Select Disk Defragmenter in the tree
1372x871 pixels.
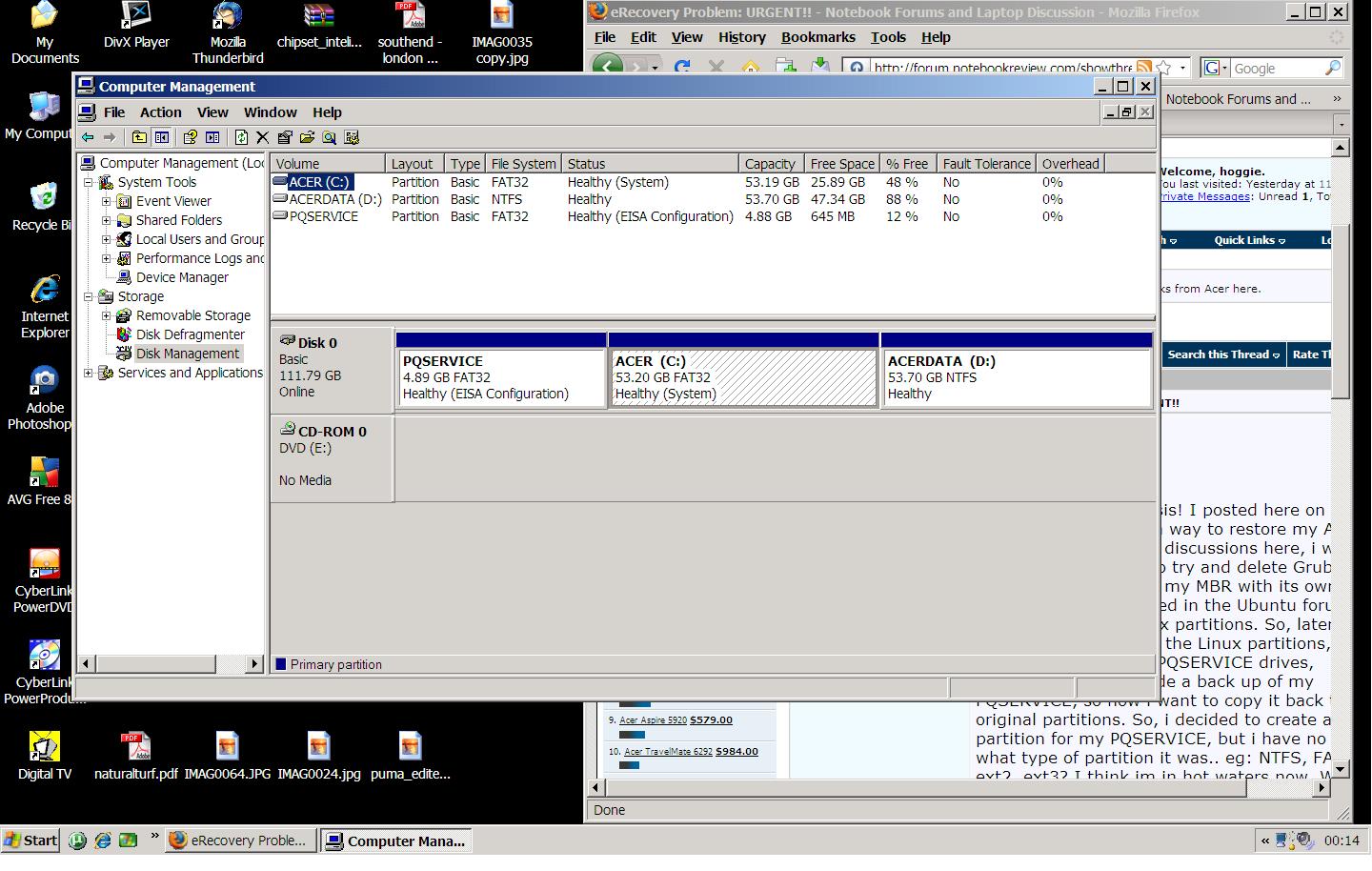pos(190,334)
